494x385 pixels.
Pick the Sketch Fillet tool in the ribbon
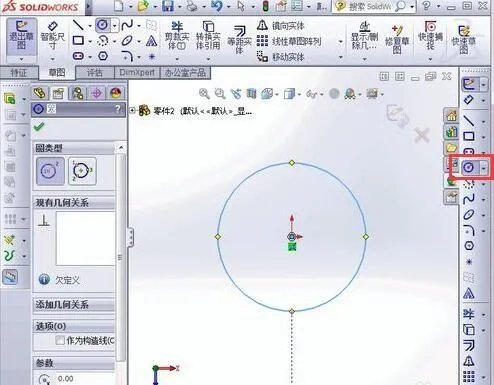(x=127, y=56)
